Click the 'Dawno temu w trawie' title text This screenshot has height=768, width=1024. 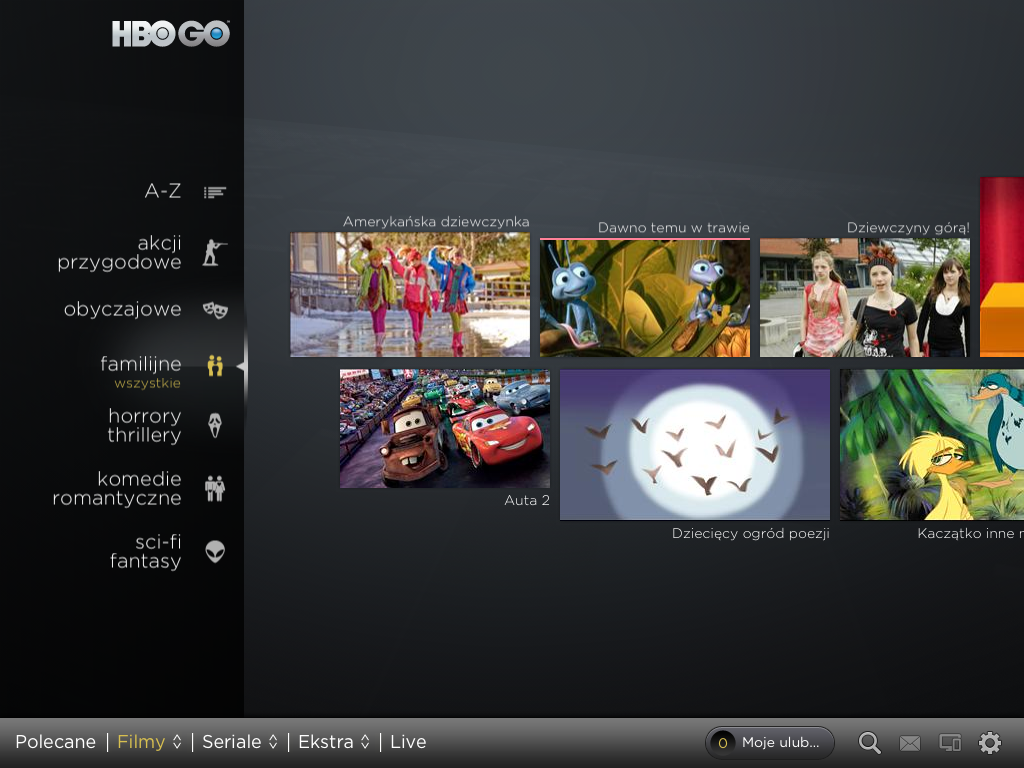coord(674,228)
